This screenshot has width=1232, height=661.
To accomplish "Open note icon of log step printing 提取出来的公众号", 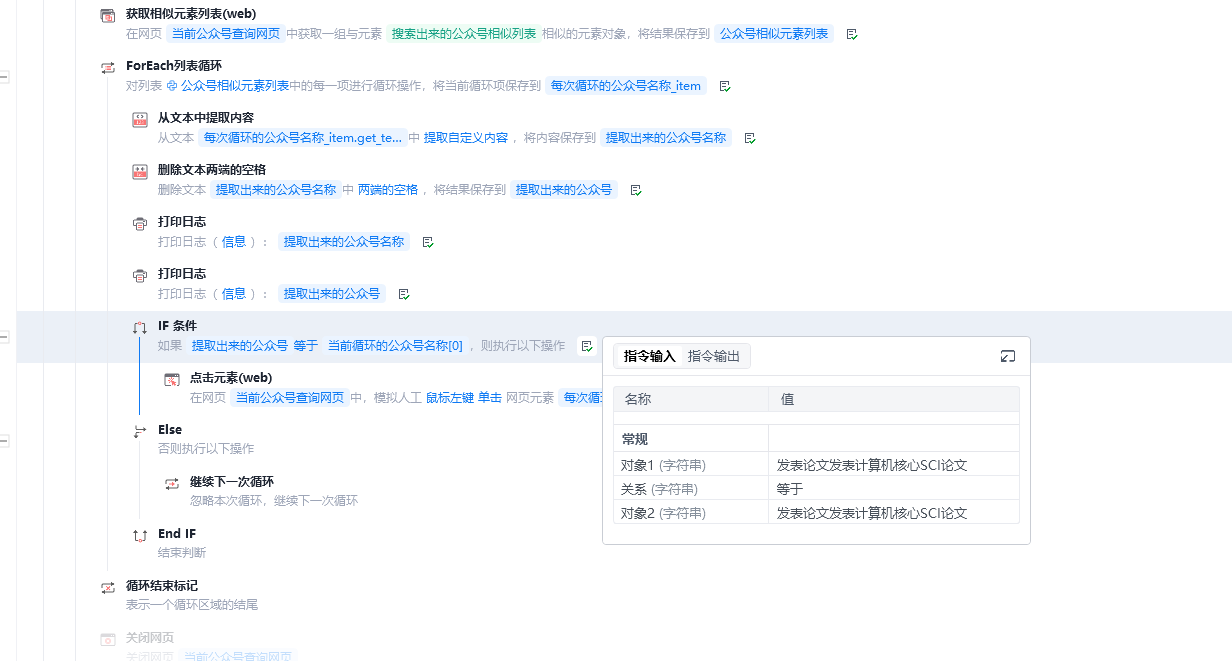I will (x=404, y=294).
